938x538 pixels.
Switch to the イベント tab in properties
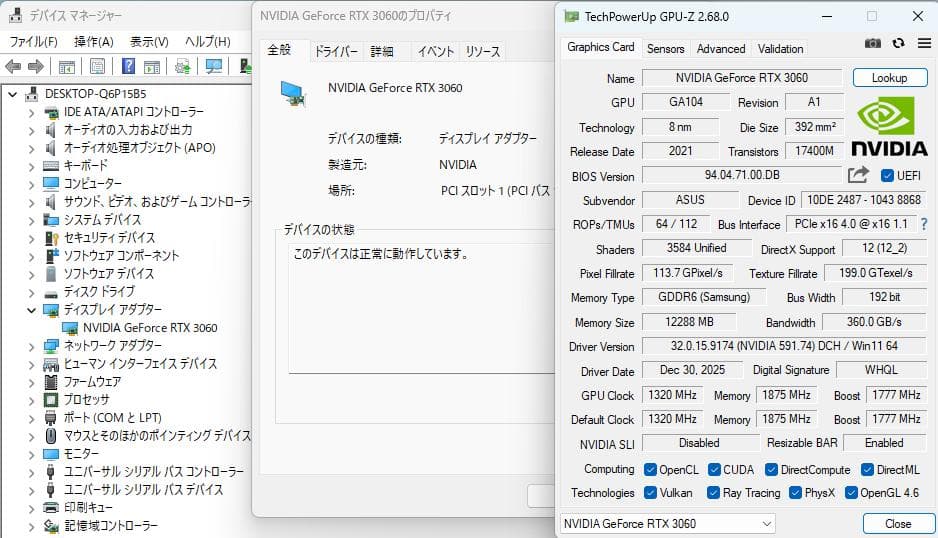pyautogui.click(x=436, y=51)
